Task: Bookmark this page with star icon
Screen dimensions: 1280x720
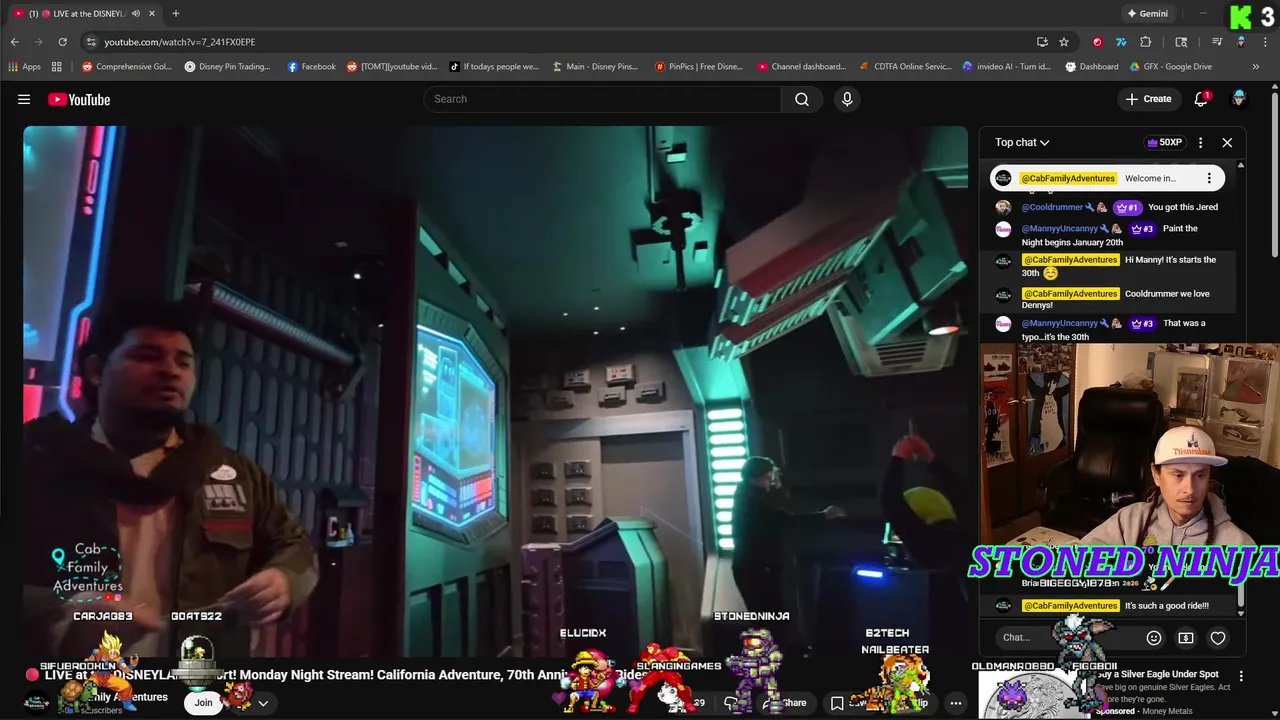Action: 1064,42
